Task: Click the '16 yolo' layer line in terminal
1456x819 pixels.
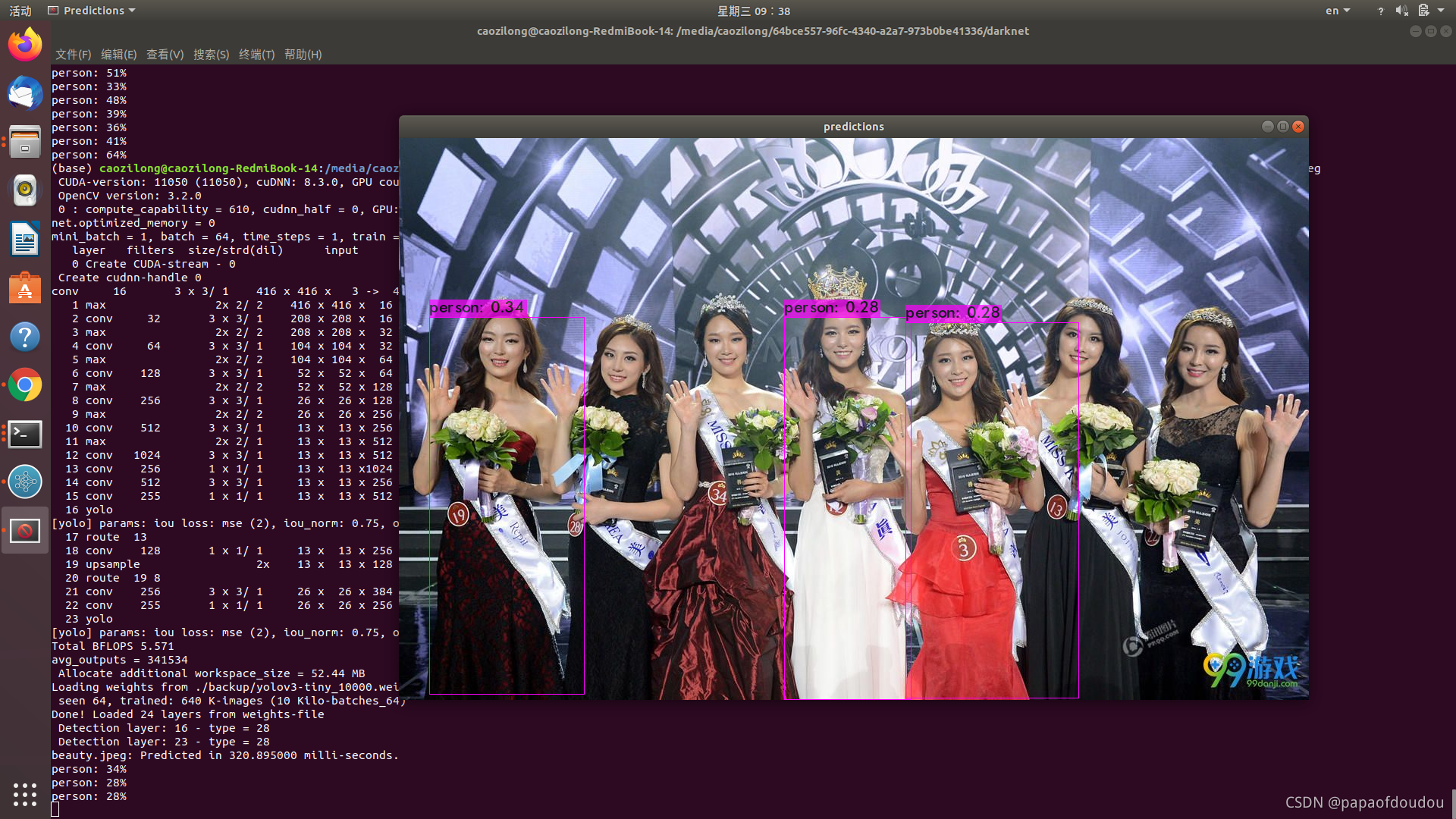Action: click(89, 510)
